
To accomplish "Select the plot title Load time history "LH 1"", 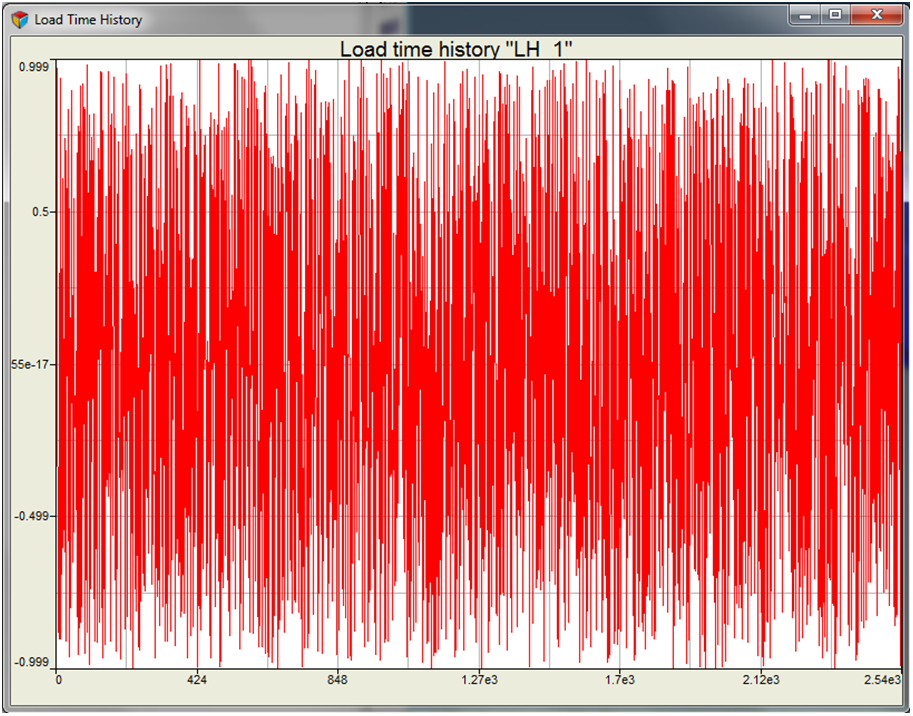I will pos(455,49).
